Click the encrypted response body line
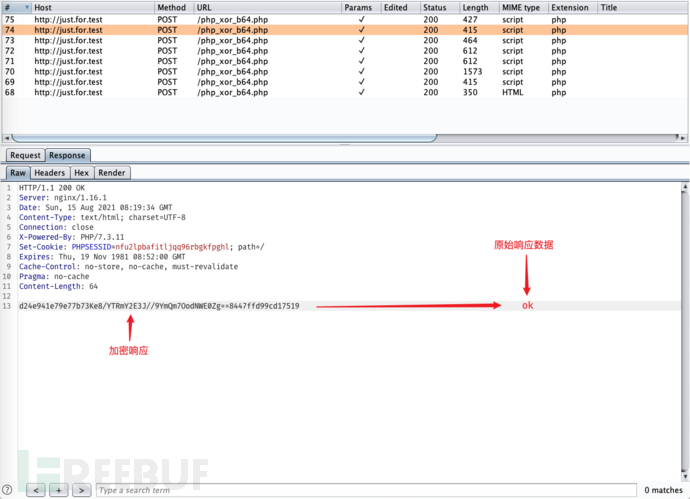Viewport: 690px width, 499px height. coord(160,305)
